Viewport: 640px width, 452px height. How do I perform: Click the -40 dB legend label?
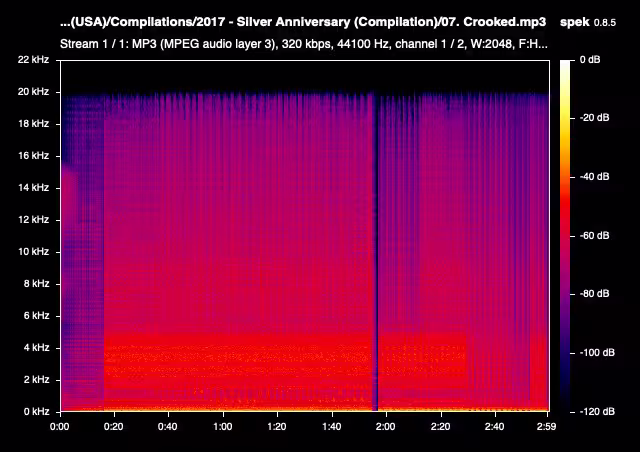[594, 177]
